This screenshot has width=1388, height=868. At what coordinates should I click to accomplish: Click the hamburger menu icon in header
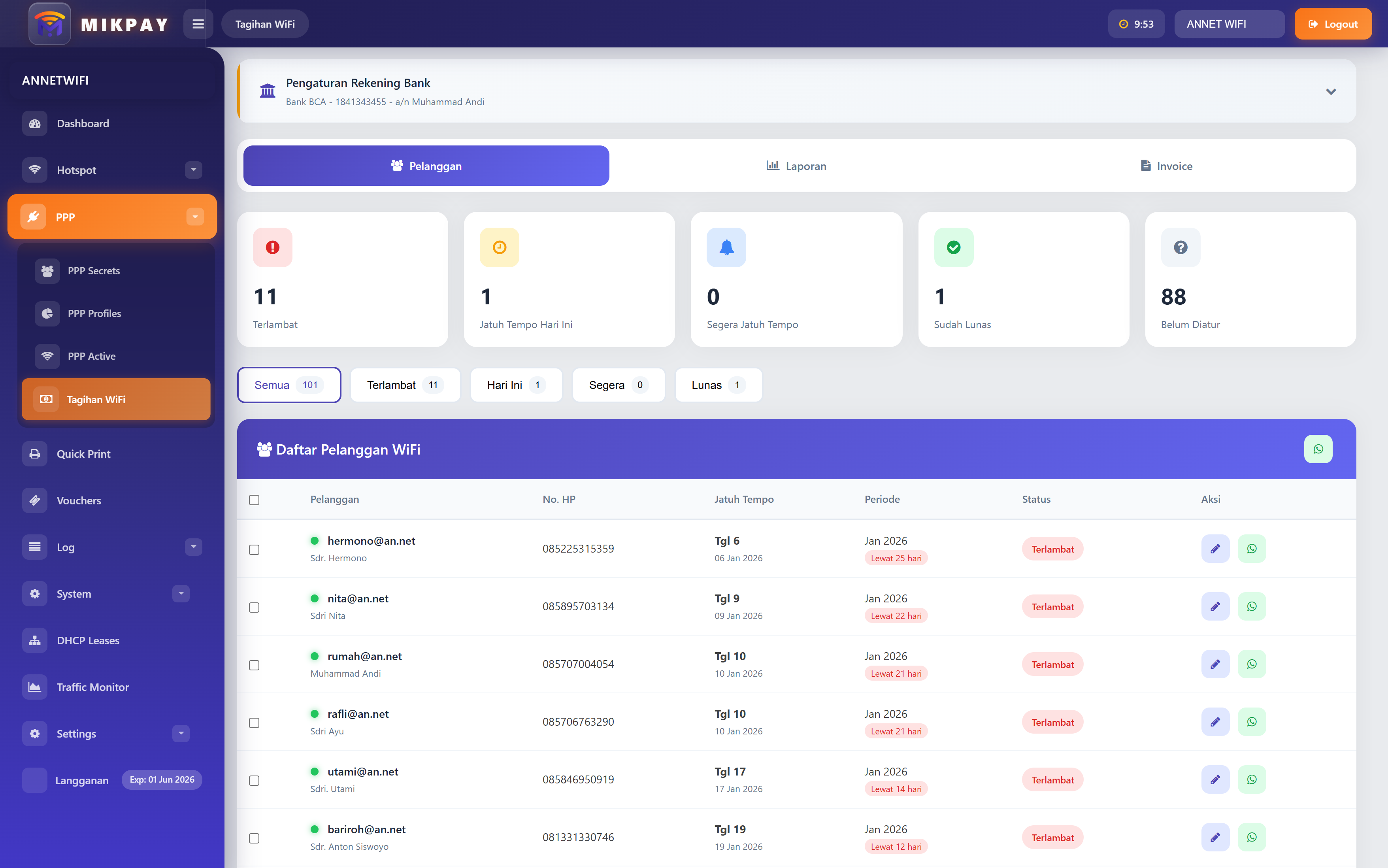pyautogui.click(x=198, y=24)
